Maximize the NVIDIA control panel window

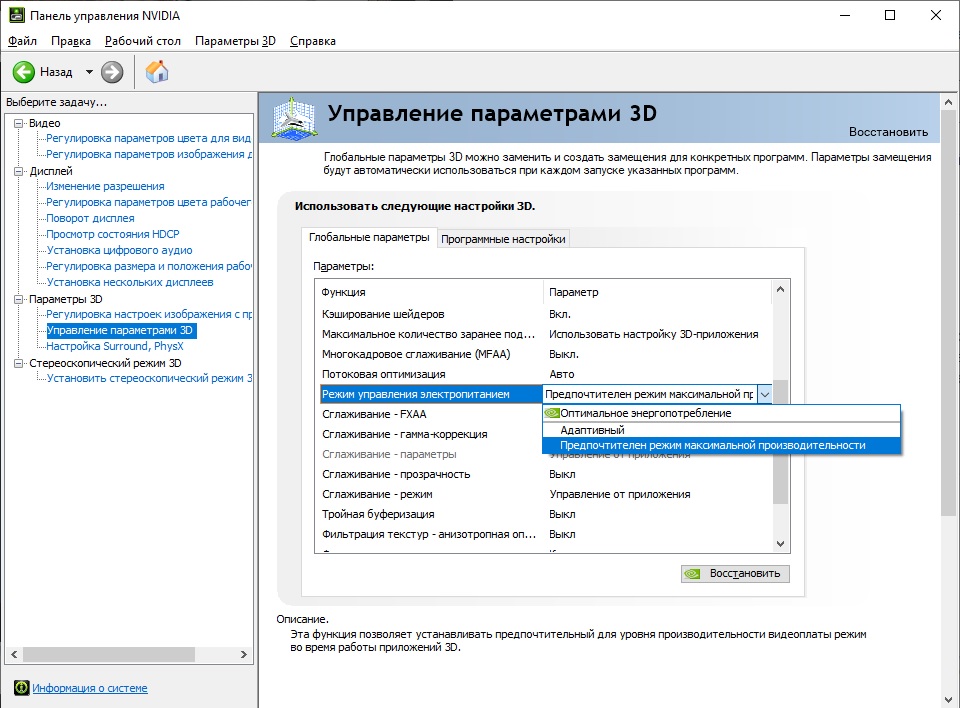tap(890, 15)
